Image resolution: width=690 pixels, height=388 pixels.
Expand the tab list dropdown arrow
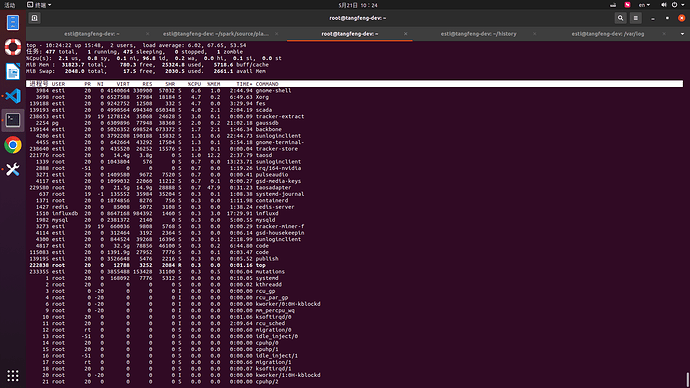[x=683, y=34]
